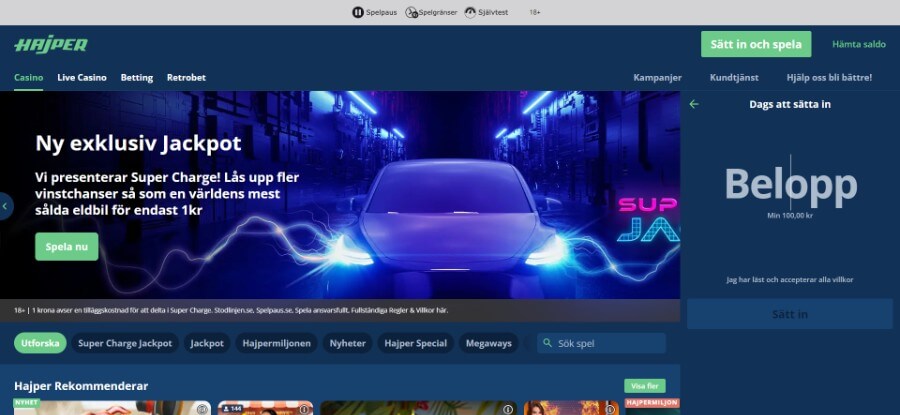900x415 pixels.
Task: Open the Retrobet tab
Action: [x=187, y=77]
